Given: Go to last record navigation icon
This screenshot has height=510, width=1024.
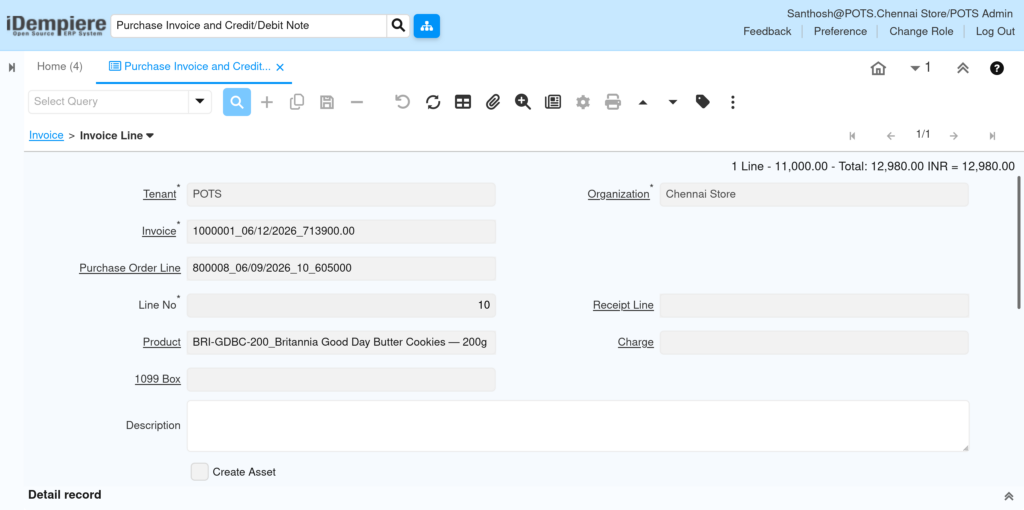Looking at the screenshot, I should (x=992, y=136).
